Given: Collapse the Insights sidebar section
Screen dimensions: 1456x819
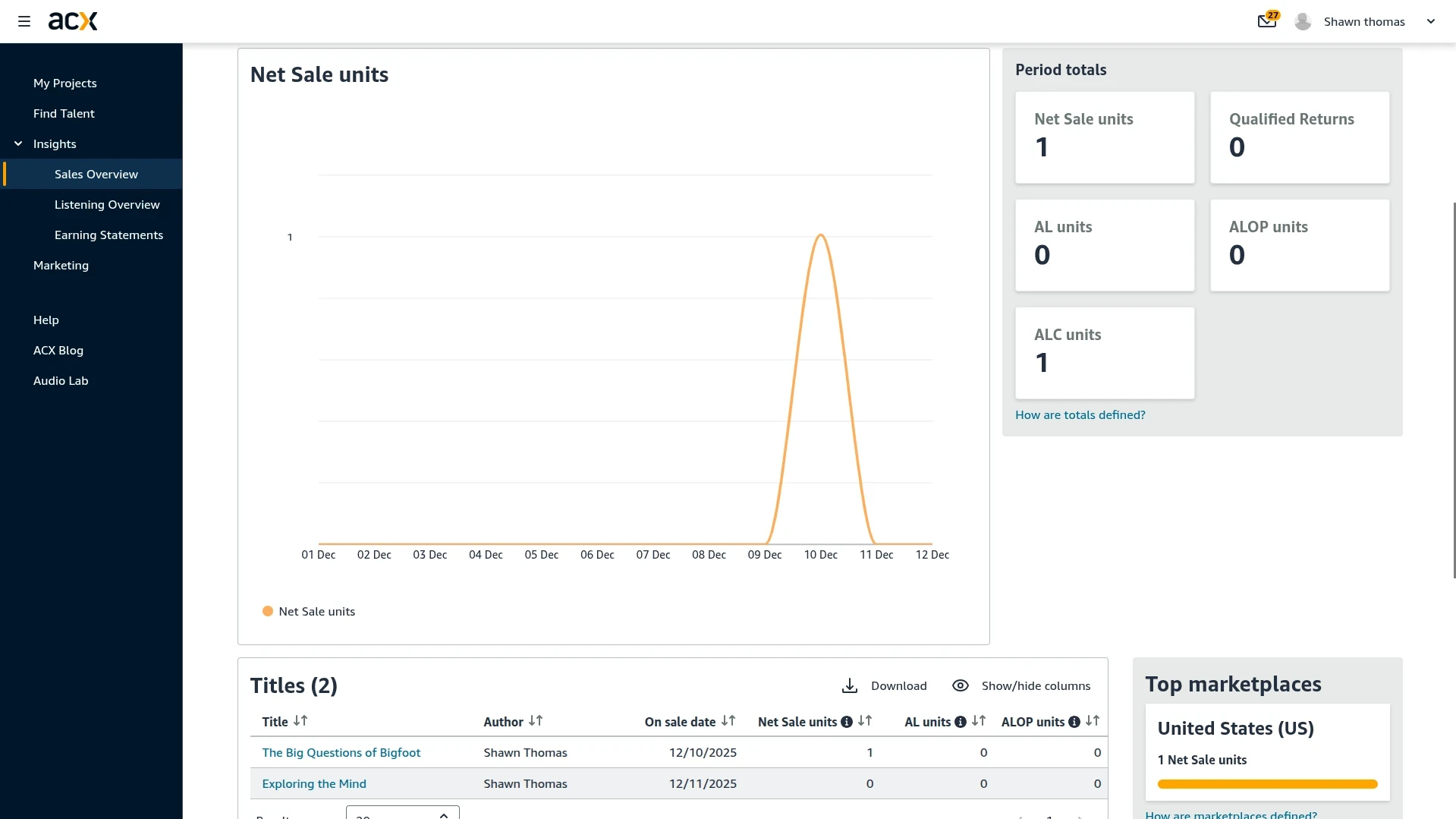Looking at the screenshot, I should 18,143.
